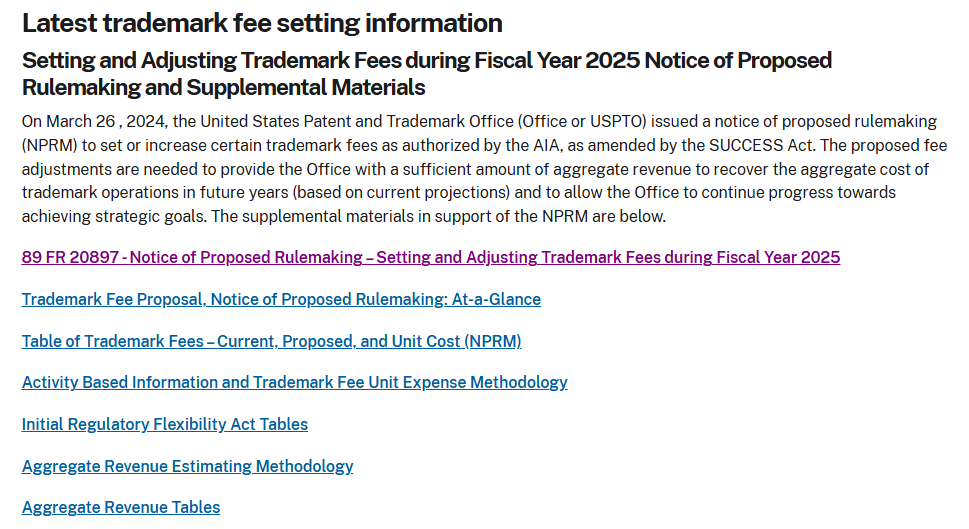Open Table of Trademark Fees (NPRM) link
This screenshot has height=529, width=969.
pyautogui.click(x=271, y=341)
